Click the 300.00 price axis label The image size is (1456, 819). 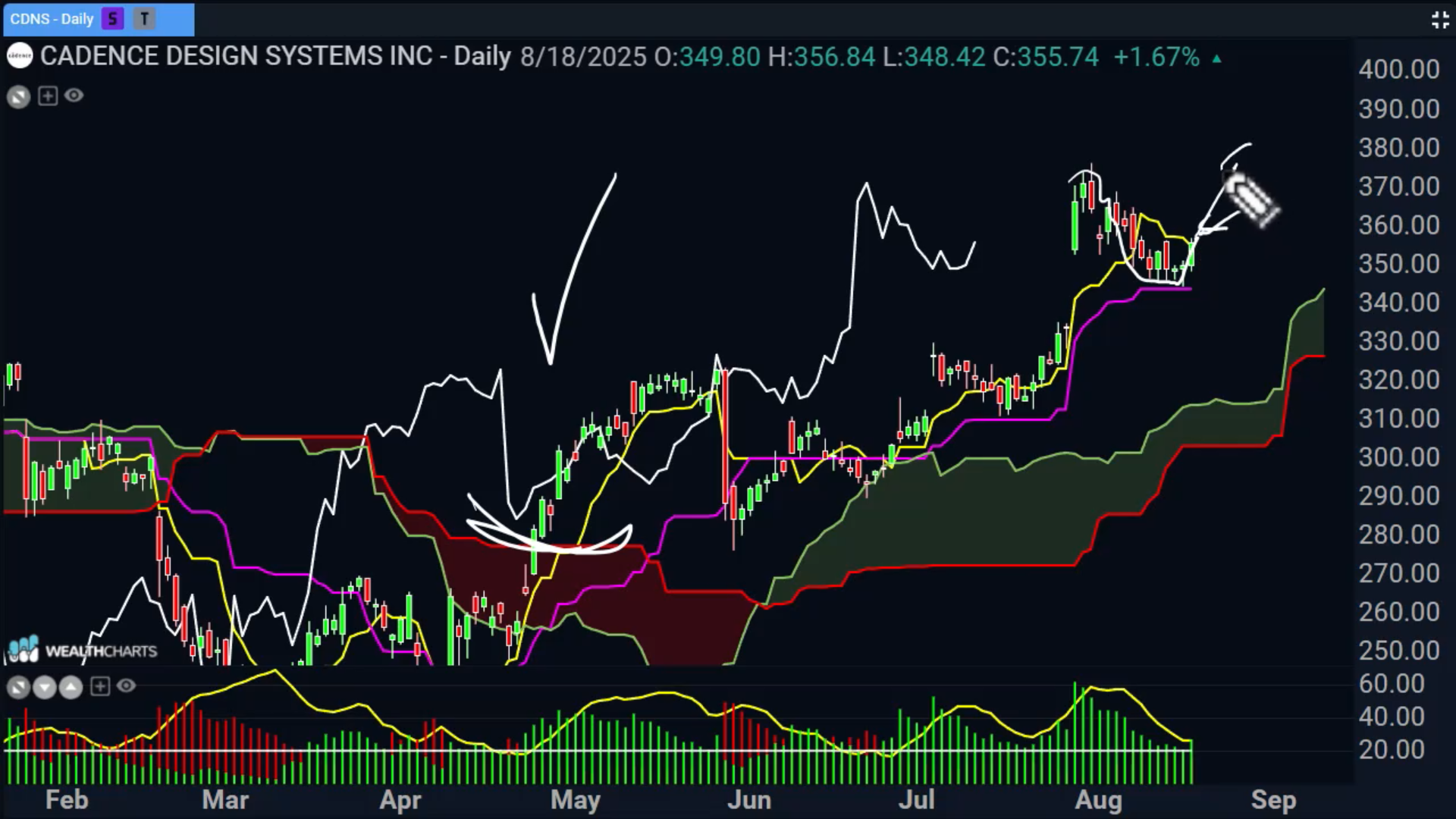[x=1399, y=457]
